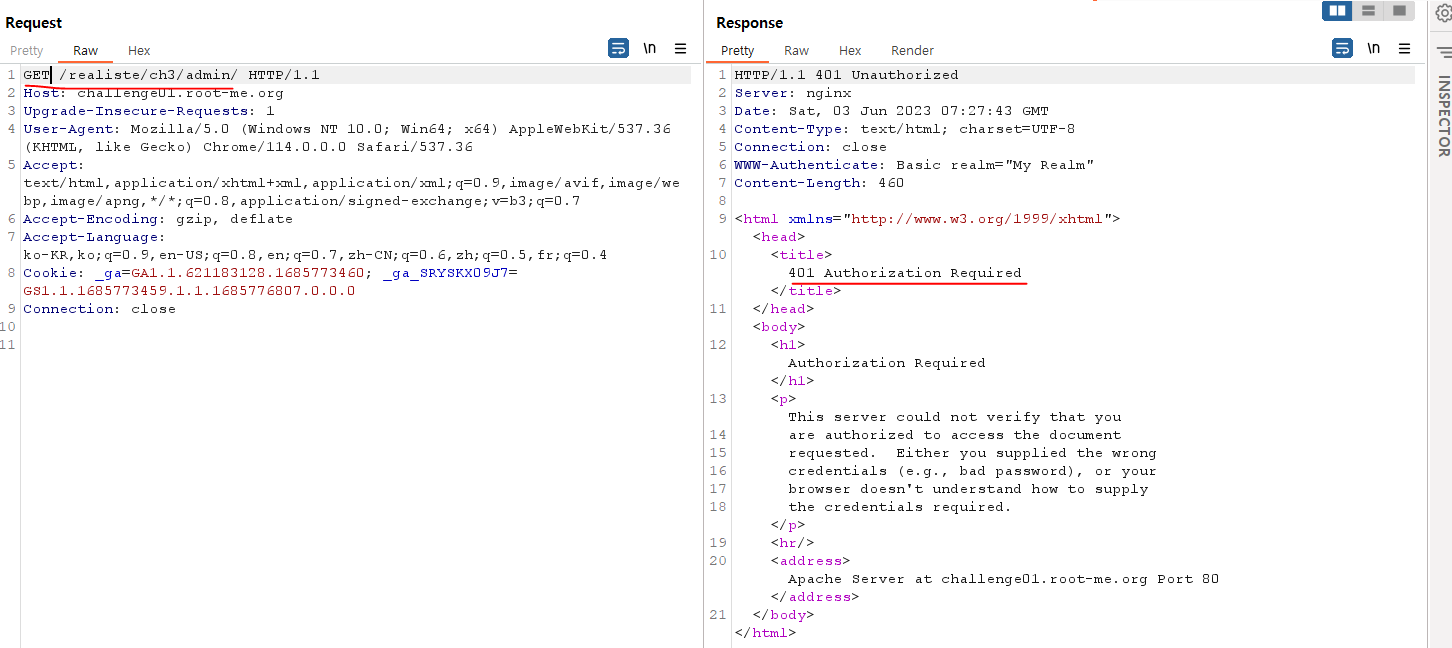Toggle word wrap in the Request panel
Image resolution: width=1452 pixels, height=648 pixels.
(x=618, y=48)
